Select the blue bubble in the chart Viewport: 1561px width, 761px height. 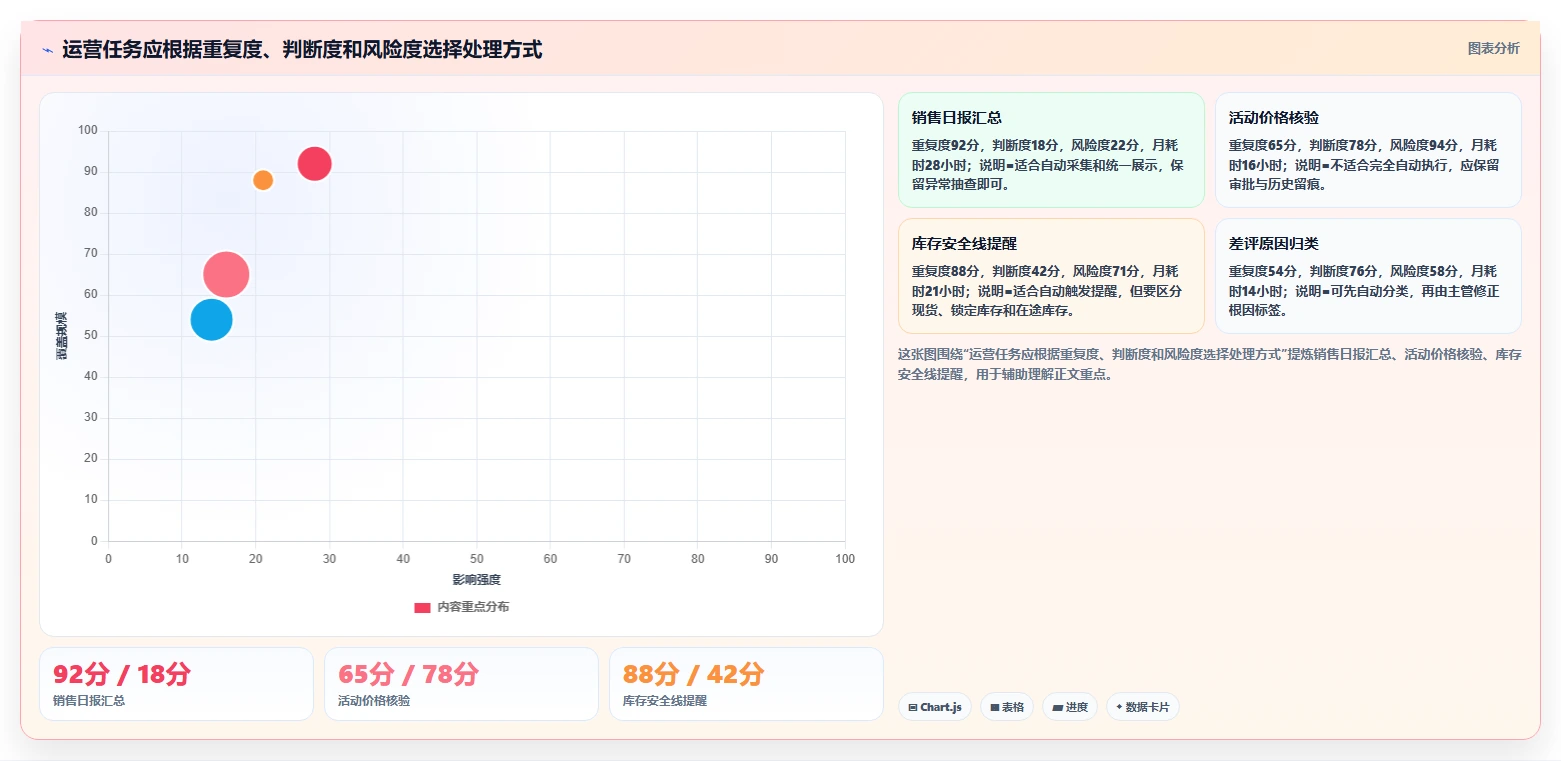(211, 319)
